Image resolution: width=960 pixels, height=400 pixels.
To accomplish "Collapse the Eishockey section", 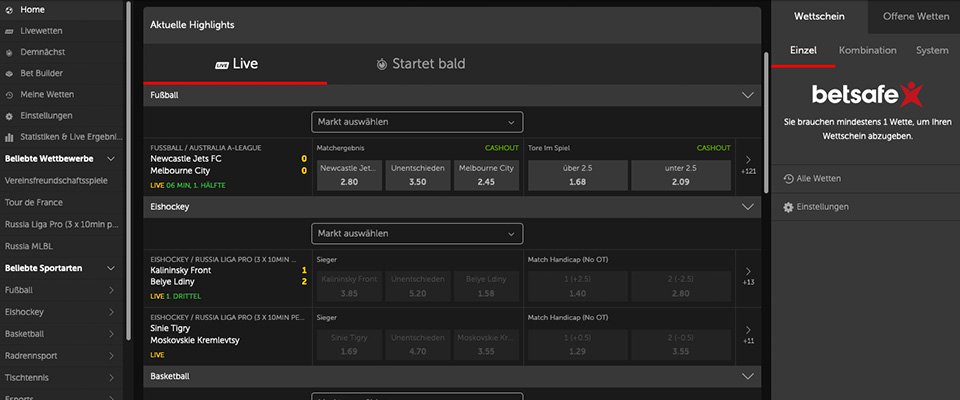I will coord(748,207).
